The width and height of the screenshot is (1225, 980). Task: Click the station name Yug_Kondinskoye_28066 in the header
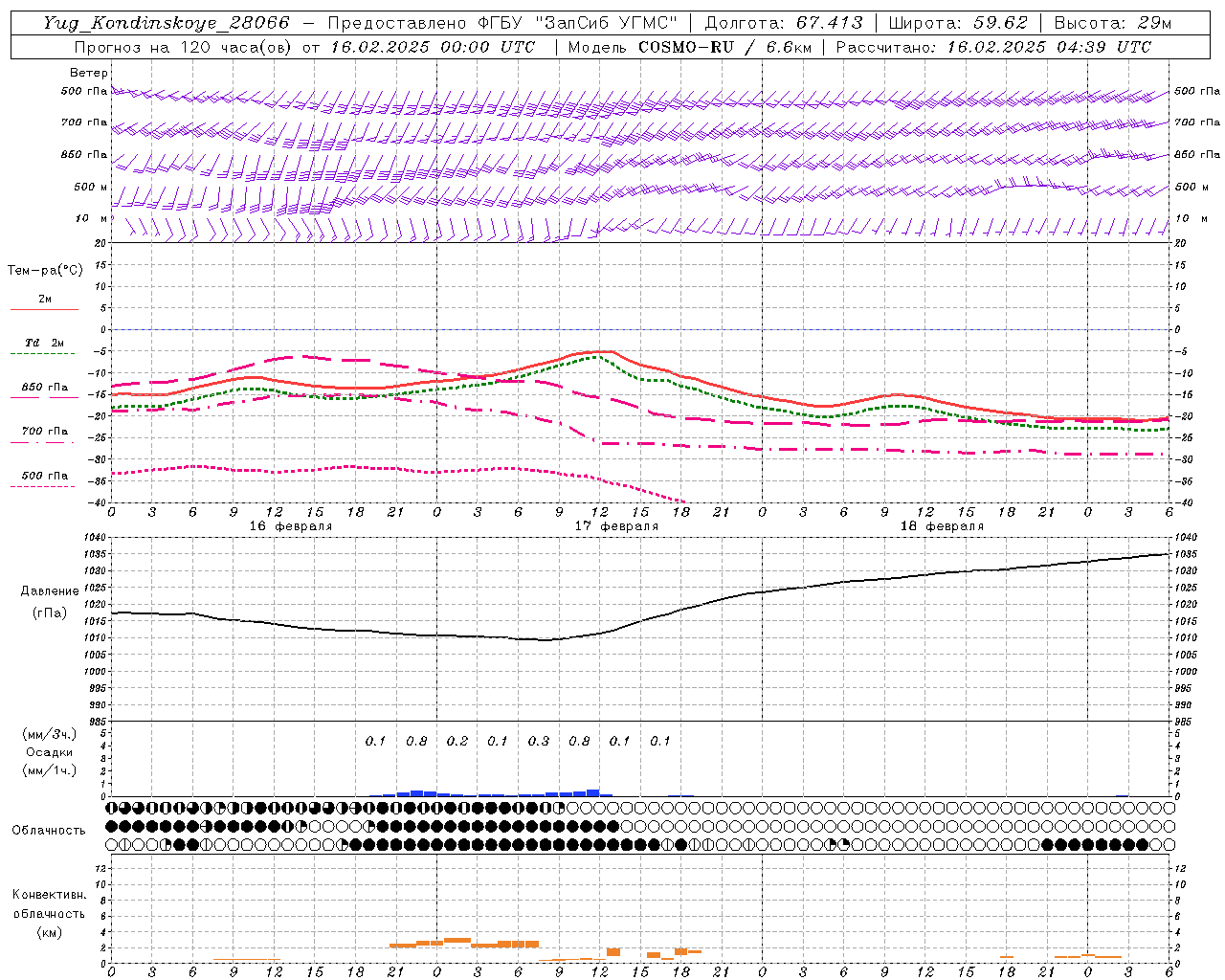point(166,23)
